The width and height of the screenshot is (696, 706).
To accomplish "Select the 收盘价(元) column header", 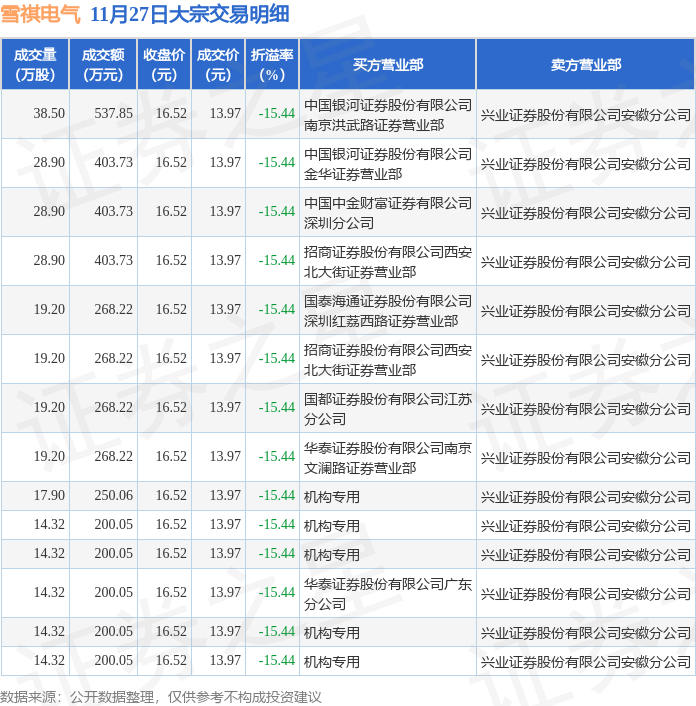I will pos(164,64).
